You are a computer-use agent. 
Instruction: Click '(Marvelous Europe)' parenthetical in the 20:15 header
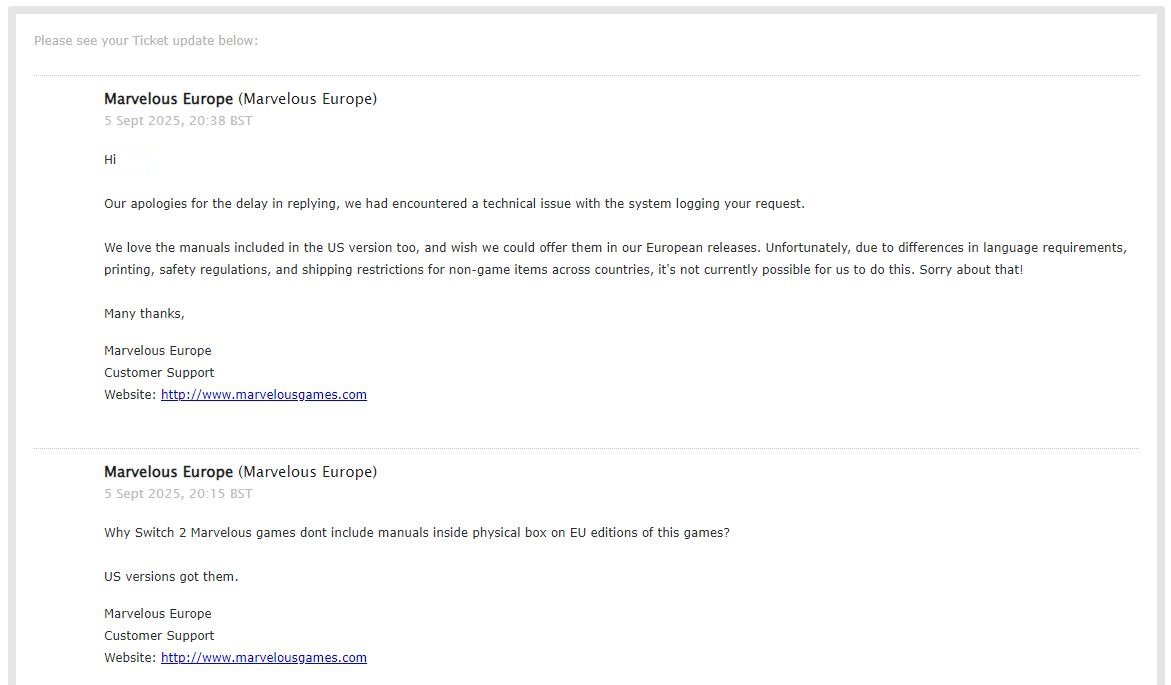(x=308, y=472)
